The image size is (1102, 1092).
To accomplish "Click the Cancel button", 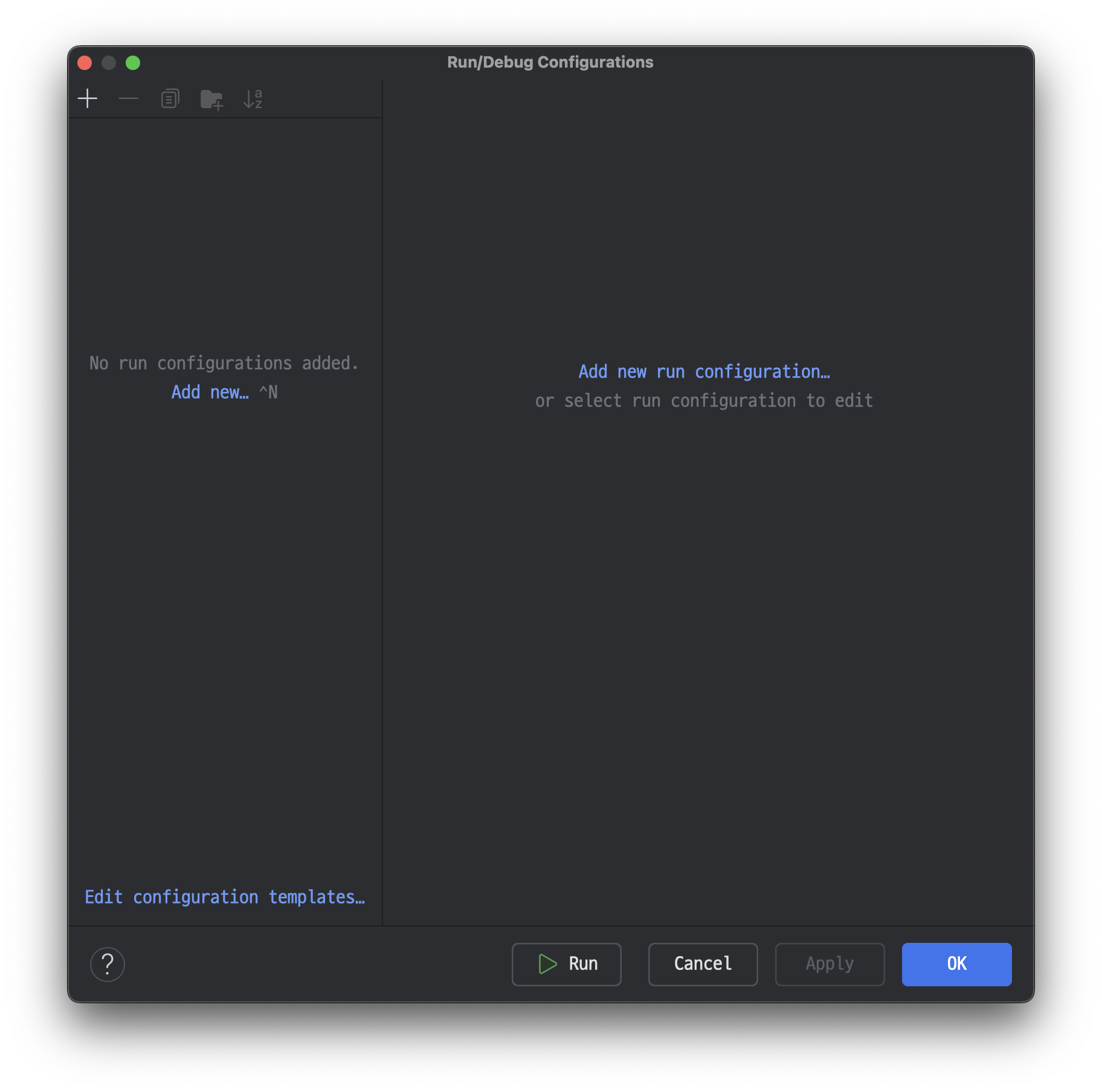I will [x=703, y=964].
